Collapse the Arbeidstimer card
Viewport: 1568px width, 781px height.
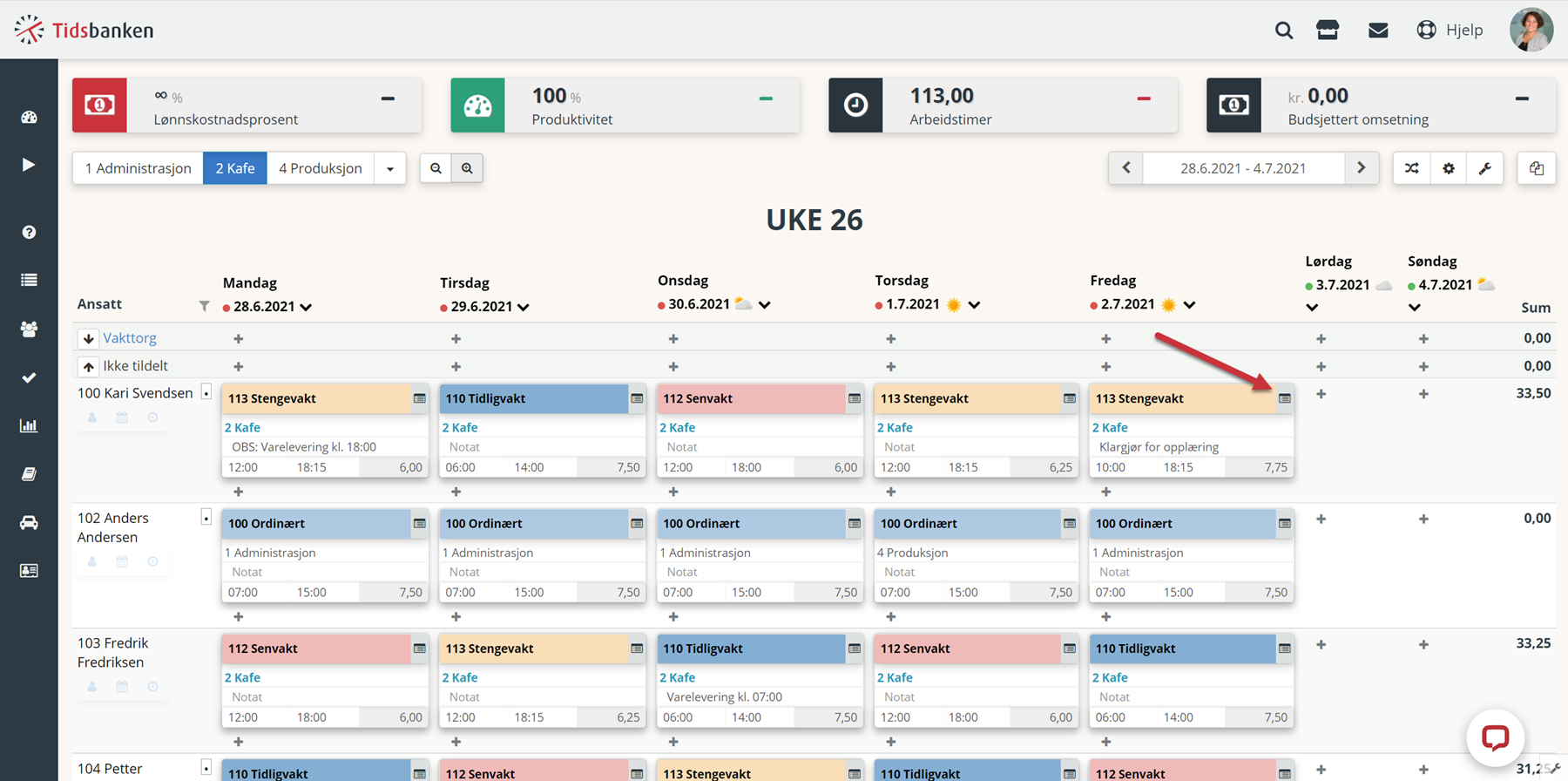point(1144,98)
